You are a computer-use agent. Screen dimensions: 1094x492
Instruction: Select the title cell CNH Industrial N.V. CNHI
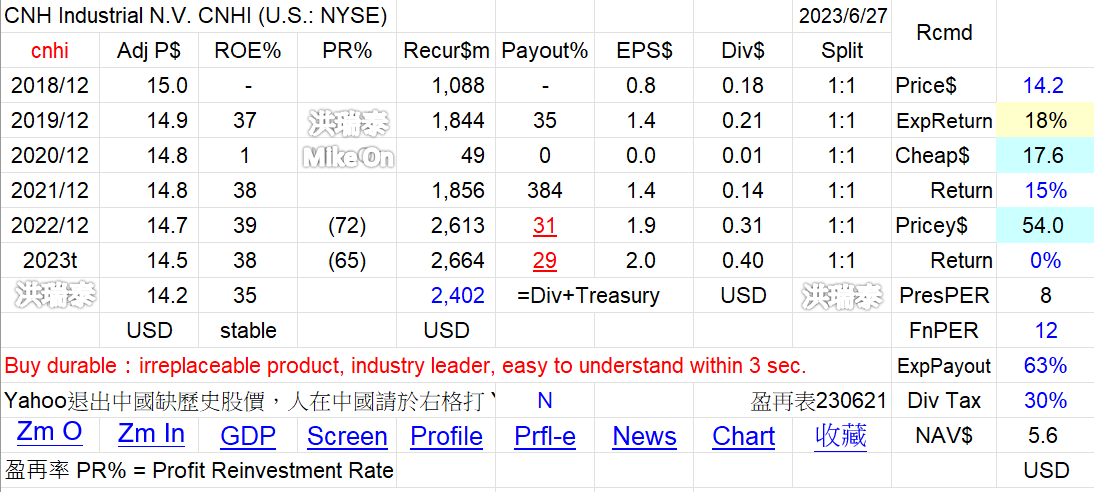pyautogui.click(x=196, y=15)
